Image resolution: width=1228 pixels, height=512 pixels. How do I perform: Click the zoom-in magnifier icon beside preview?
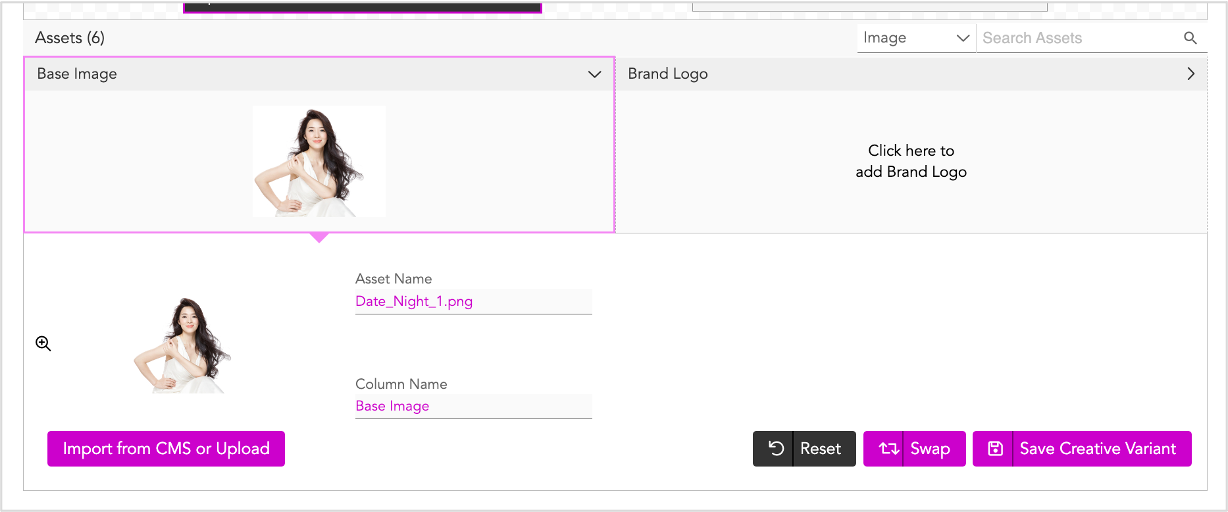pyautogui.click(x=43, y=343)
